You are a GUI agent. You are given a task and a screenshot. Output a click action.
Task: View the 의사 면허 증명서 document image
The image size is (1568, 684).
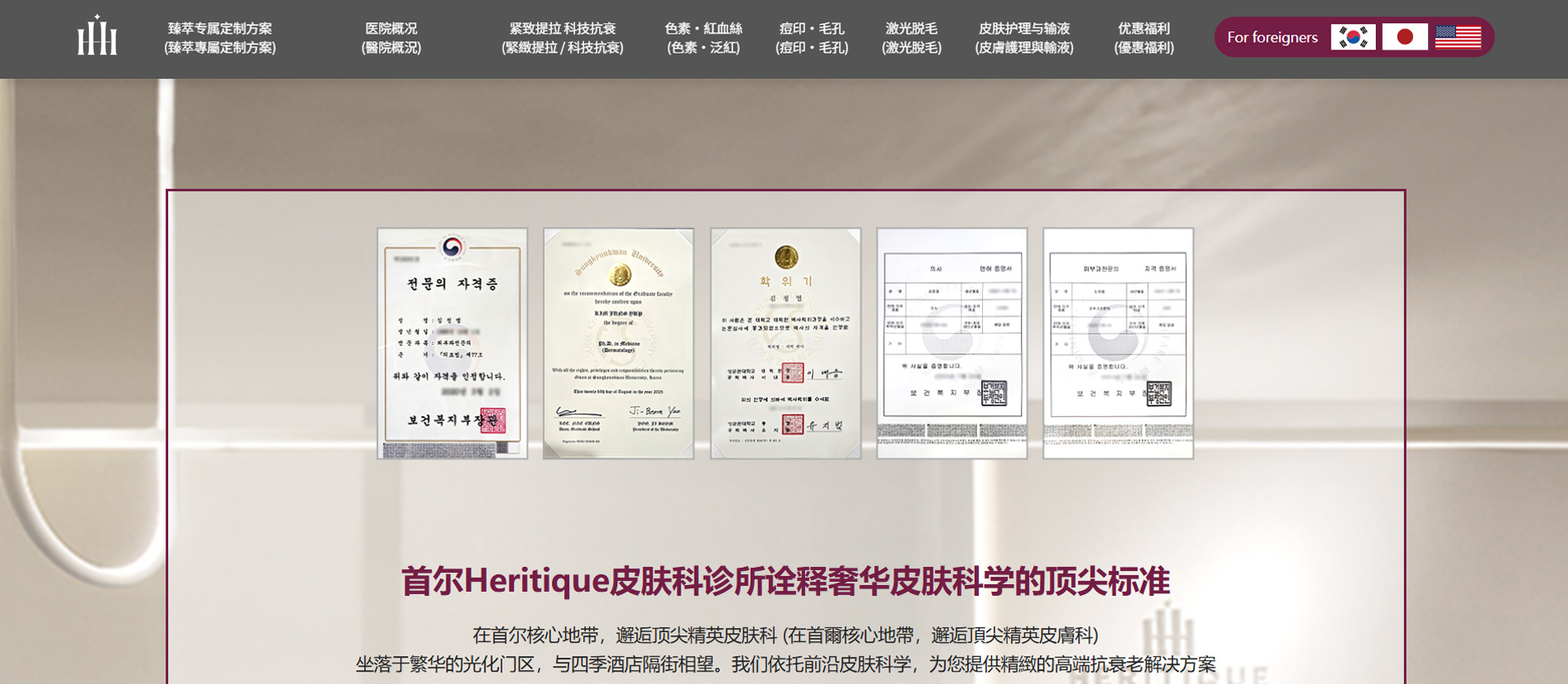pos(952,343)
